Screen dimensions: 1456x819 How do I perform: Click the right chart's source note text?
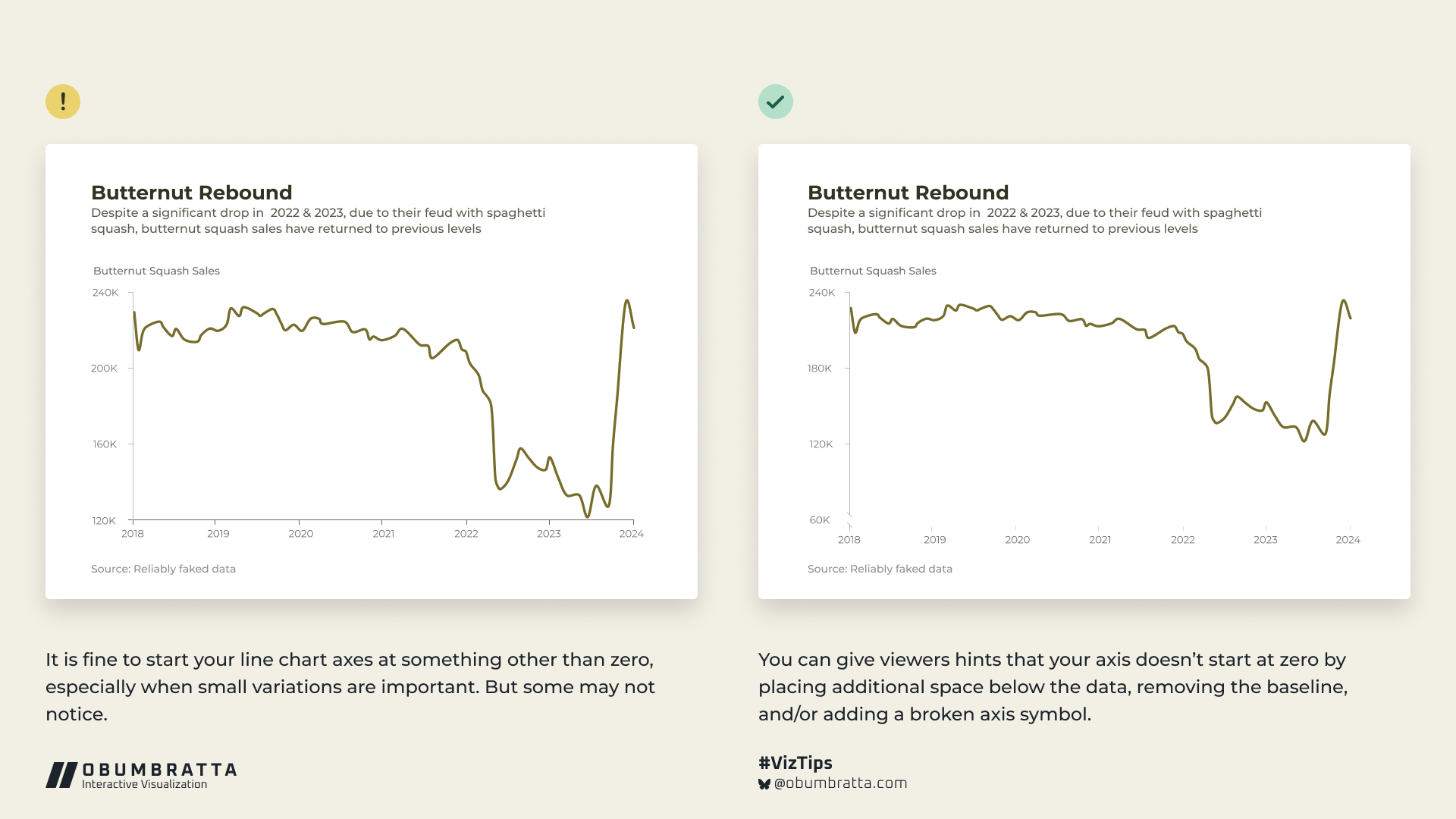880,569
